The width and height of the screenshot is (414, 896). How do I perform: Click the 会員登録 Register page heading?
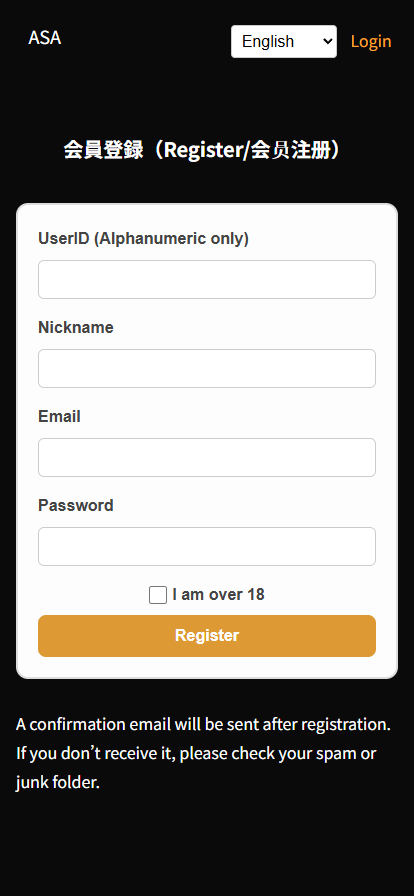pyautogui.click(x=203, y=150)
